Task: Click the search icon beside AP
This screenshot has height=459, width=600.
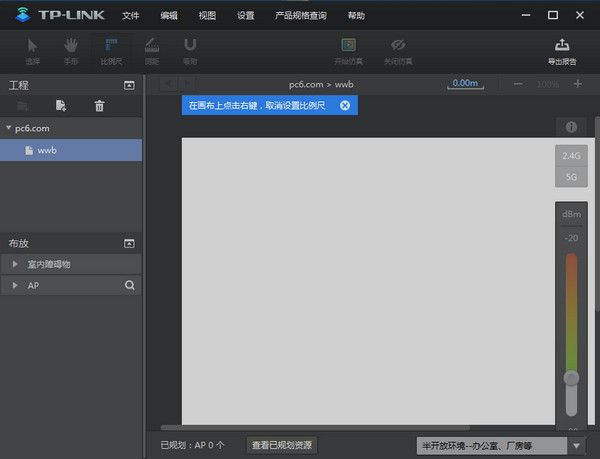Action: tap(129, 285)
